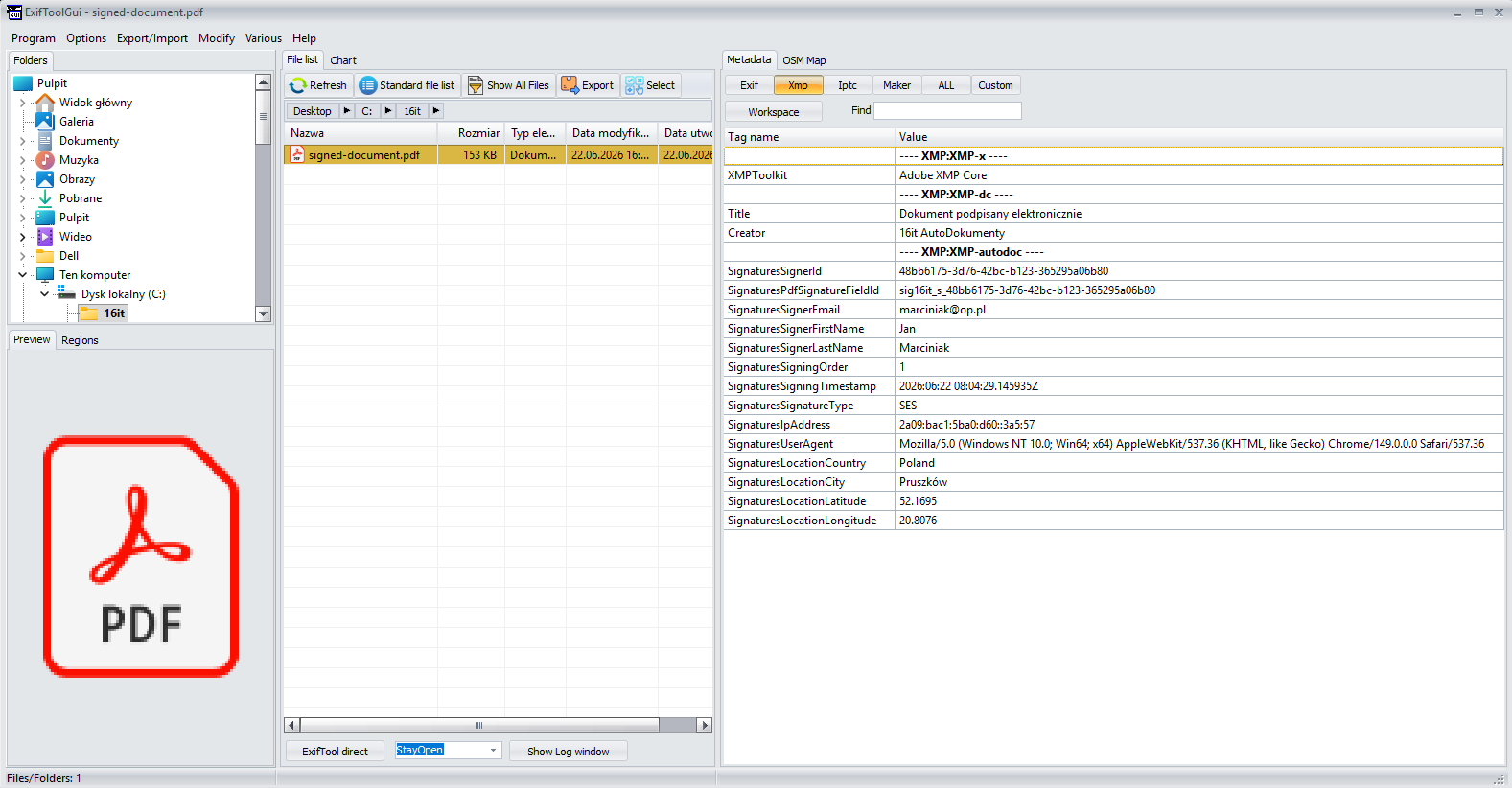Click the Select icon

(634, 85)
